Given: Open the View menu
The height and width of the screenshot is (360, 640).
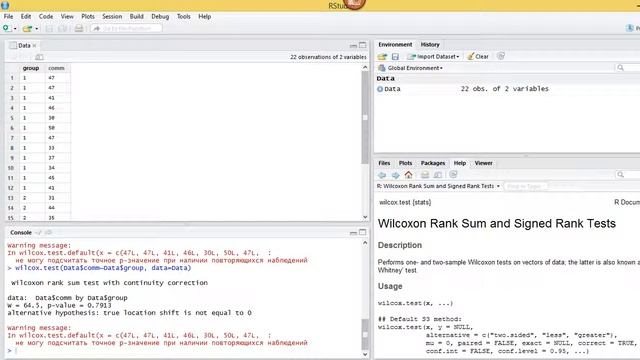Looking at the screenshot, I should 67,16.
